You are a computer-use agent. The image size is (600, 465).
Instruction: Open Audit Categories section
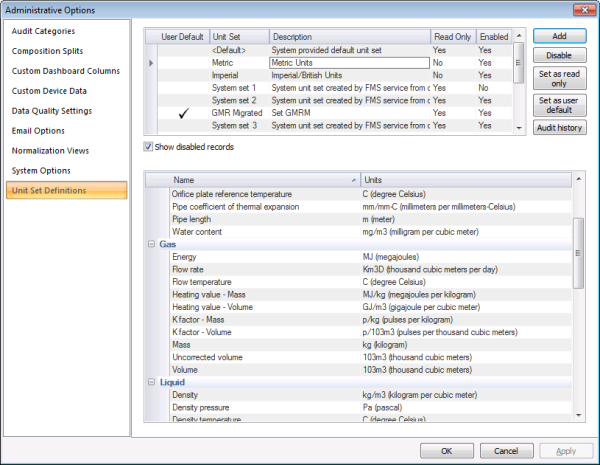click(43, 31)
